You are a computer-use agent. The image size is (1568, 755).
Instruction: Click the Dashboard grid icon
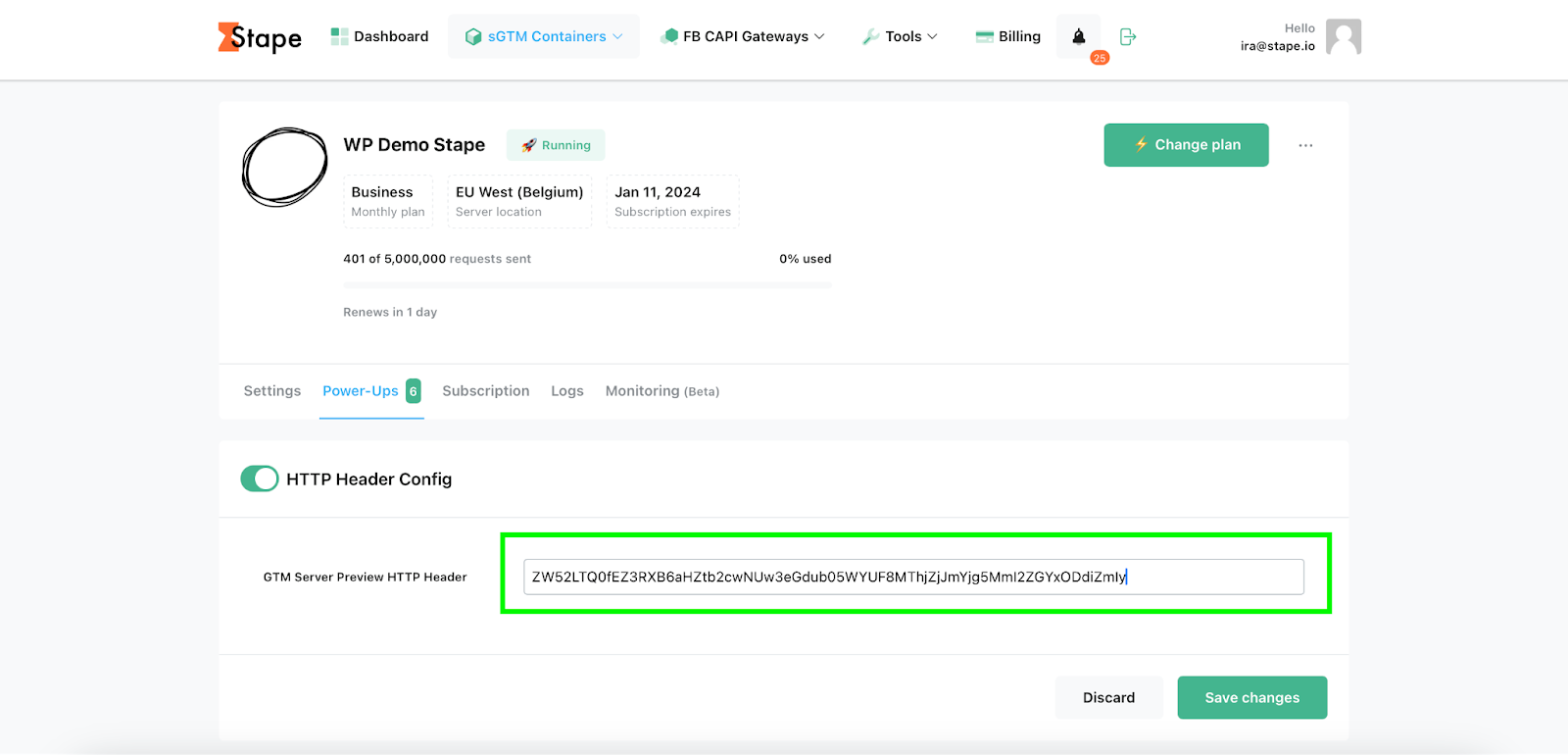[339, 36]
